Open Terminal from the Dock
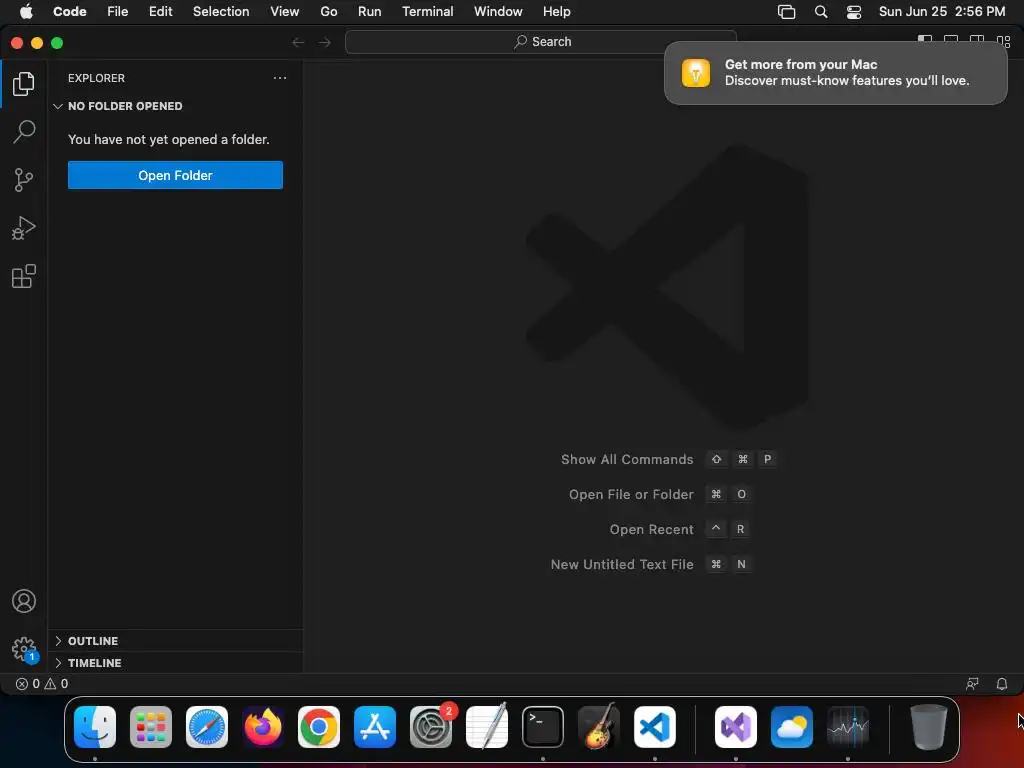The width and height of the screenshot is (1024, 768). pos(543,727)
